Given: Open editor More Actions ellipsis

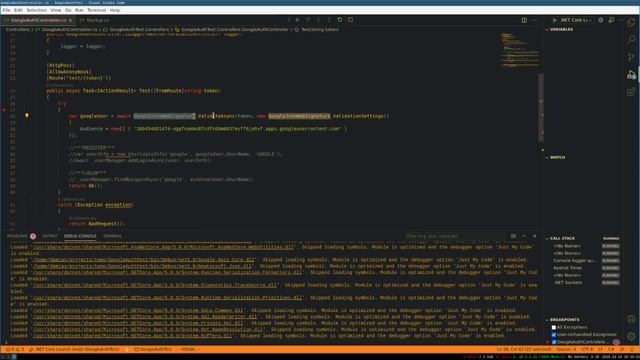Looking at the screenshot, I should click(535, 20).
